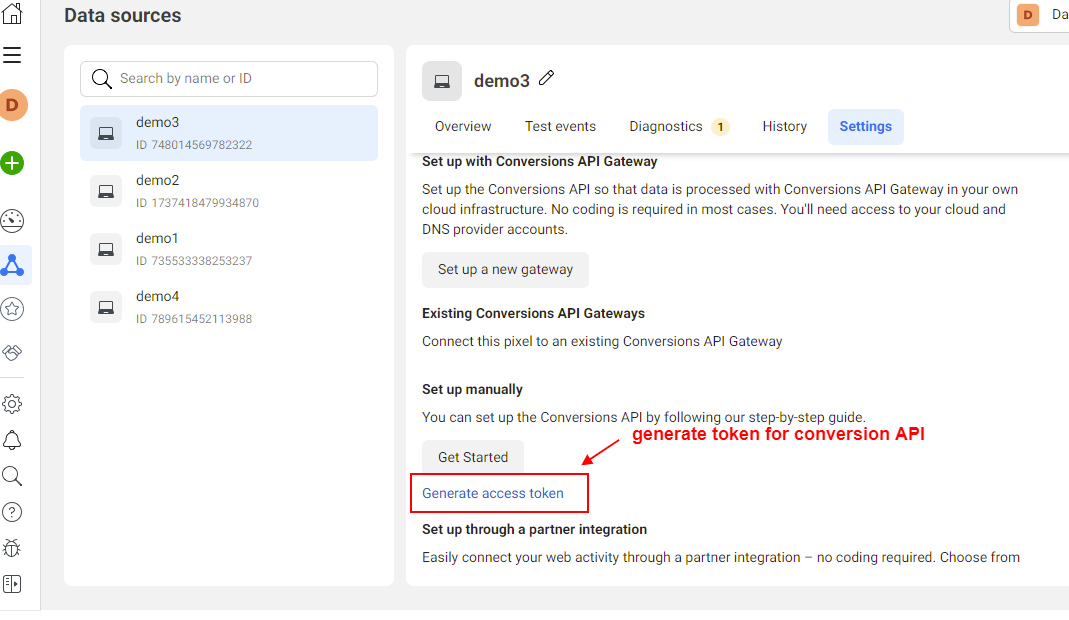Click the sidebar search magnifier icon
The image size is (1069, 620).
coord(12,476)
